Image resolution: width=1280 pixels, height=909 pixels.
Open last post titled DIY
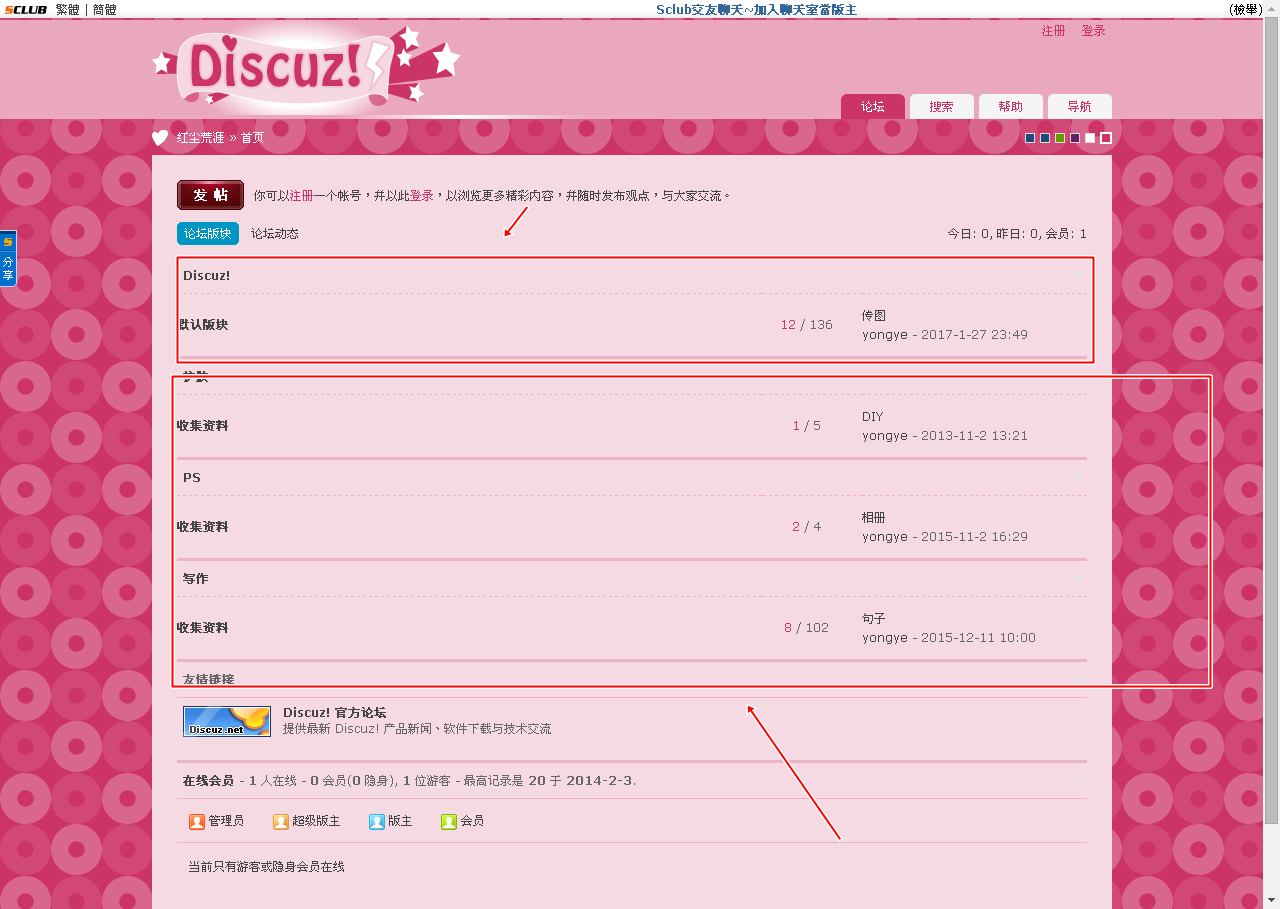pyautogui.click(x=873, y=416)
